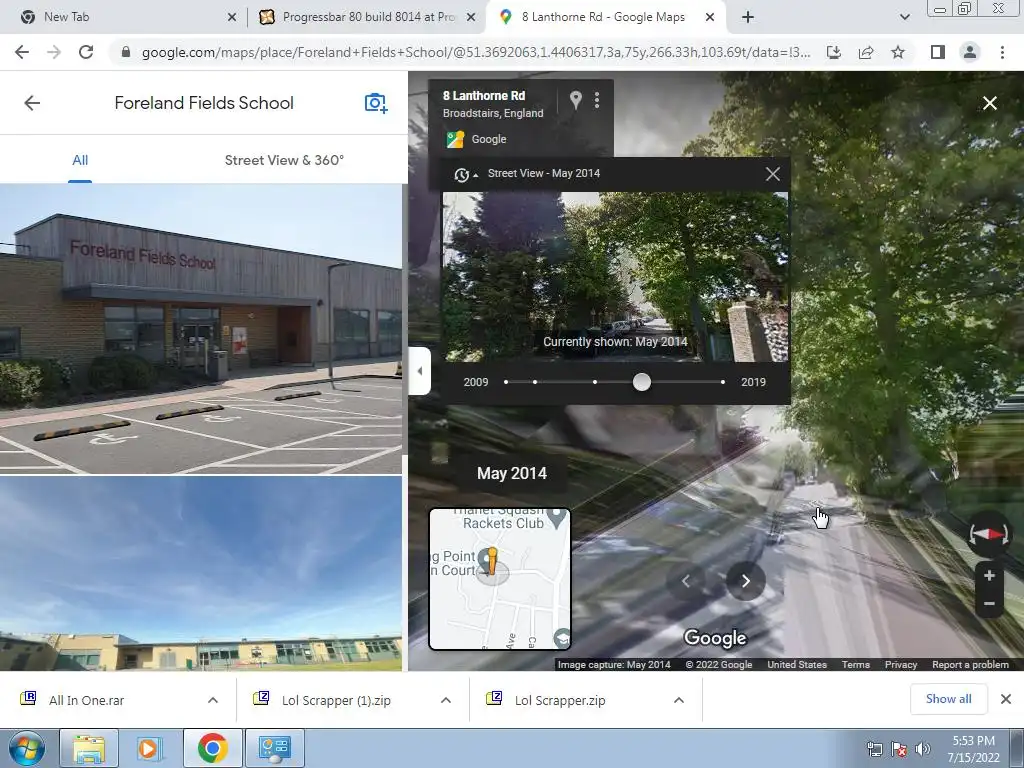Switch to the Progressbar 80 build tab

(x=368, y=17)
